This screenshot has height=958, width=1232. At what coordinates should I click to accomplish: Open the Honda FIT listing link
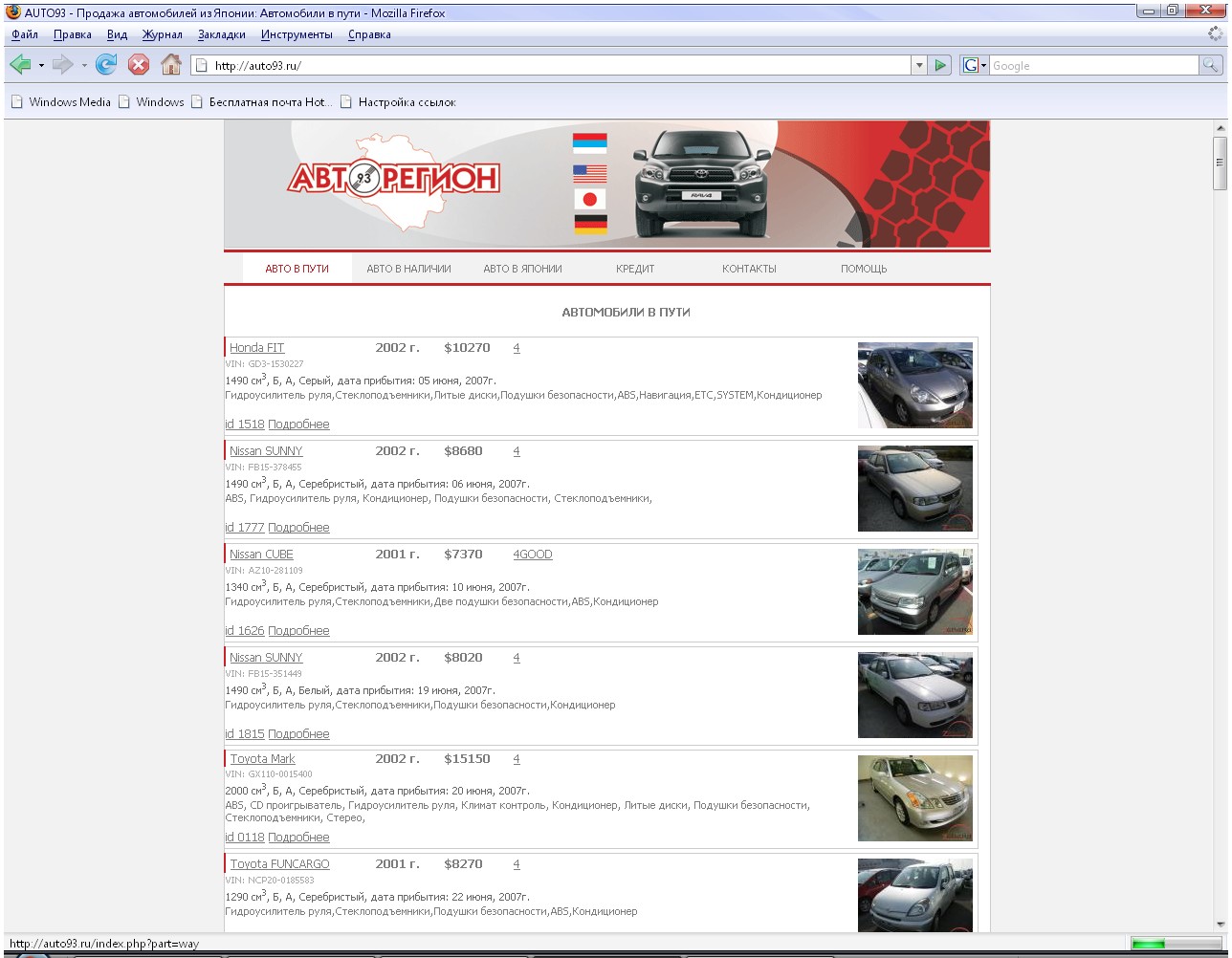256,347
